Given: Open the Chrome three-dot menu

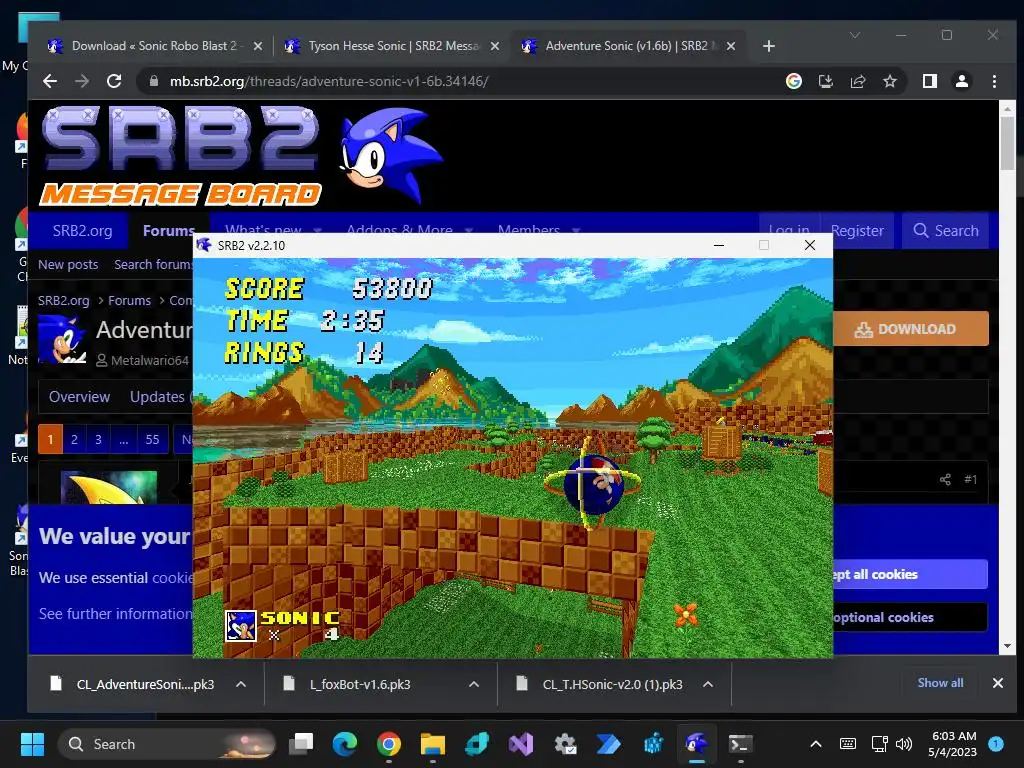Looking at the screenshot, I should [994, 81].
